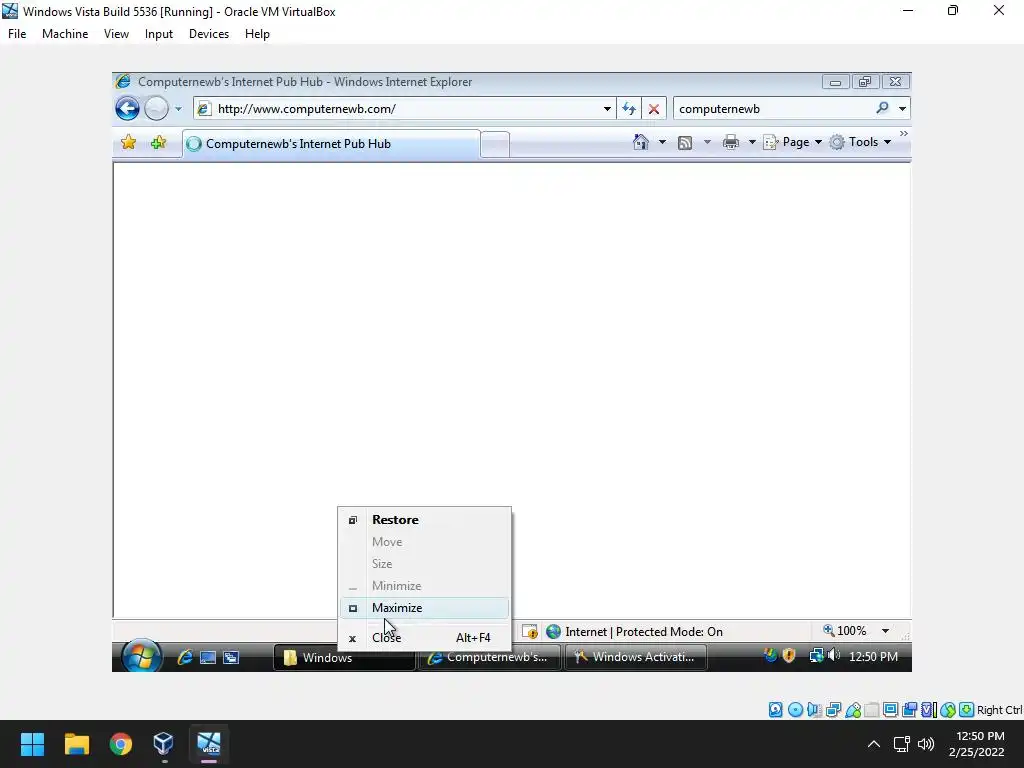Click VirtualBox network adapter indicator
Viewport: 1024px width, 768px height.
tap(833, 710)
